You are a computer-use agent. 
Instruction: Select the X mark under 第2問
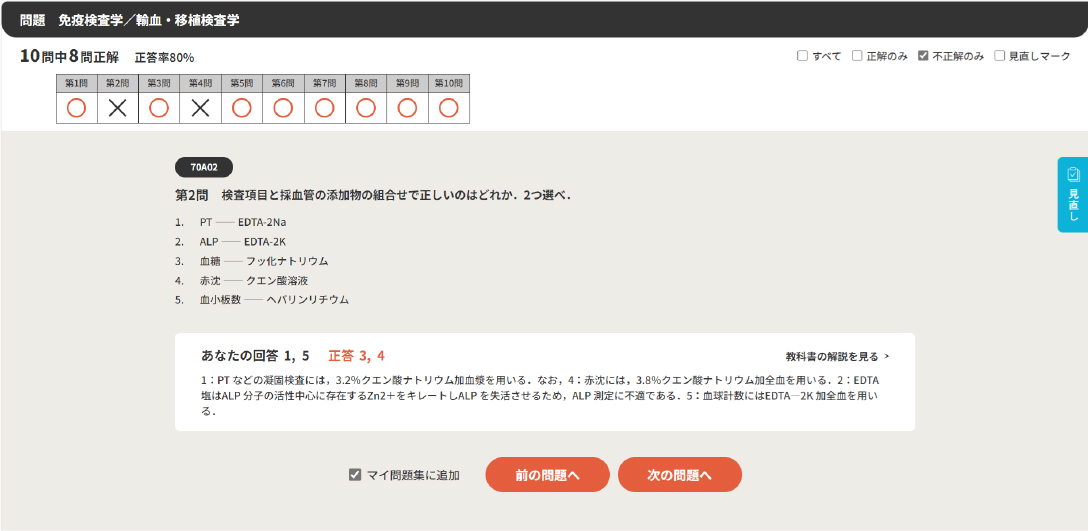coord(117,108)
